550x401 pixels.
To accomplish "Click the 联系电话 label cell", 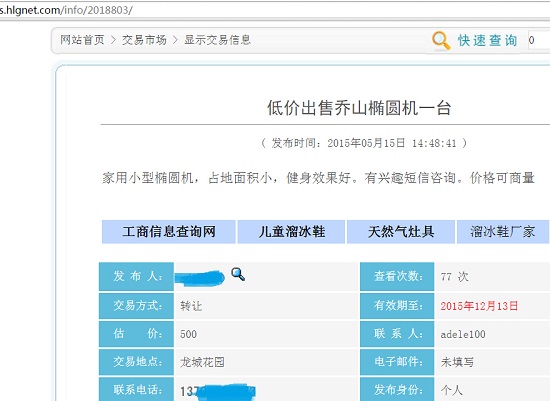I will click(136, 389).
